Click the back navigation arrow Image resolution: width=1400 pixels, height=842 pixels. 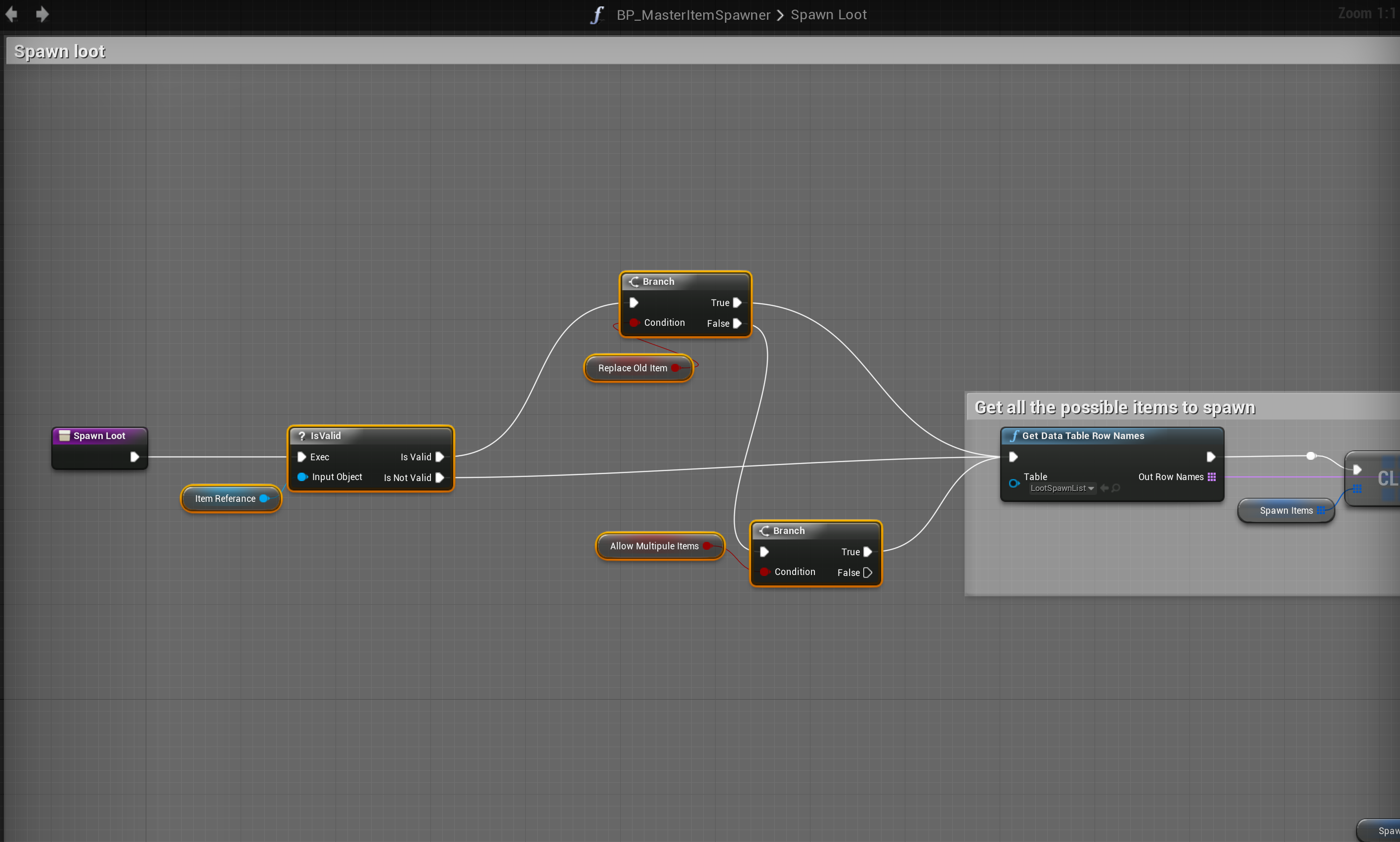coord(11,14)
